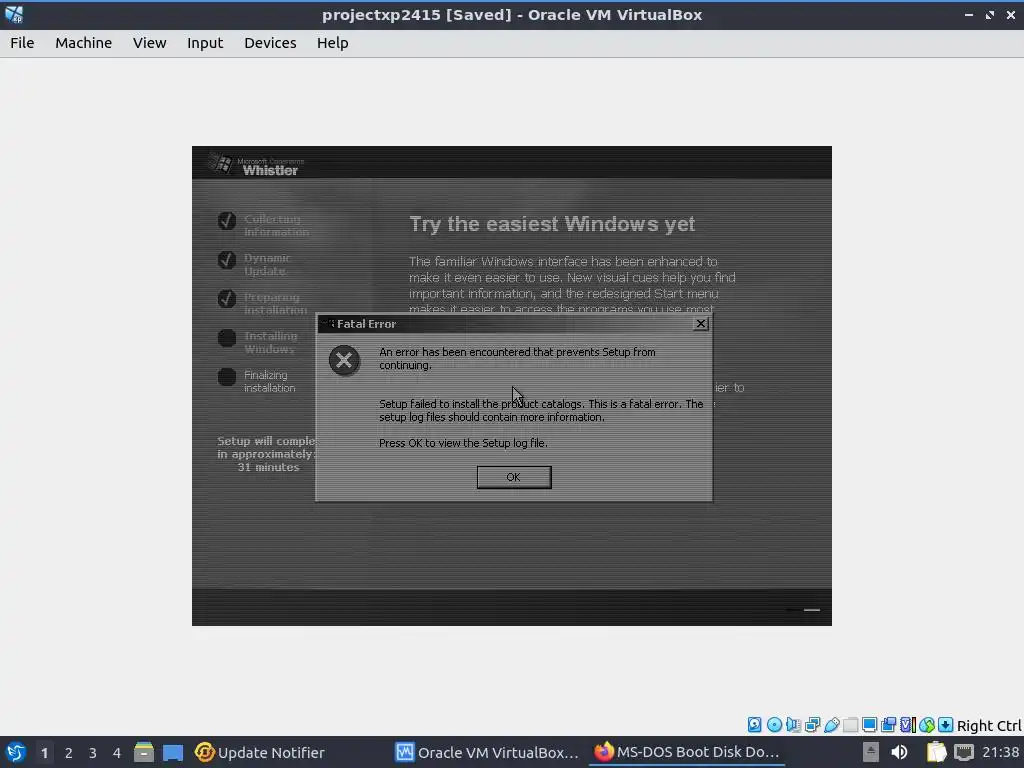Click the CPU virtualization status icon

(908, 724)
